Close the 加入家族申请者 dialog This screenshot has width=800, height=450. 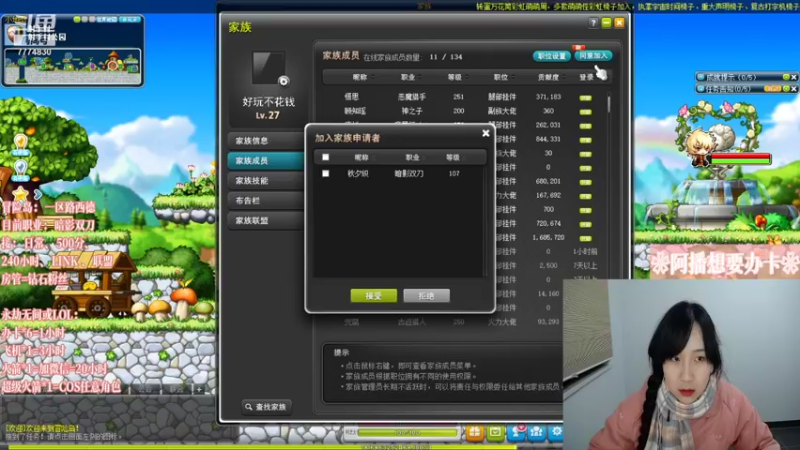(x=486, y=133)
